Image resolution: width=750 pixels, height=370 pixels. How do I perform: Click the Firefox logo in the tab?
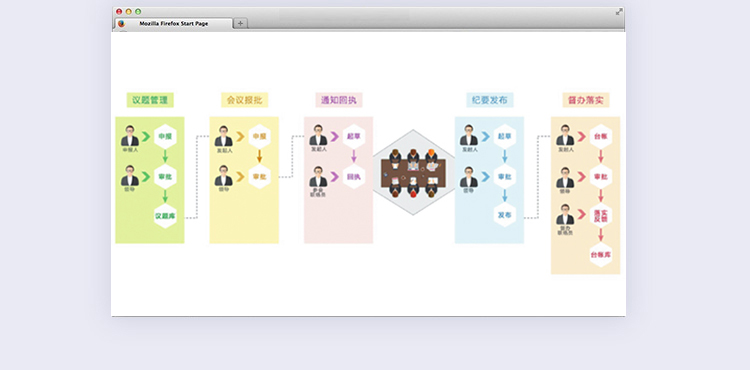tap(121, 23)
